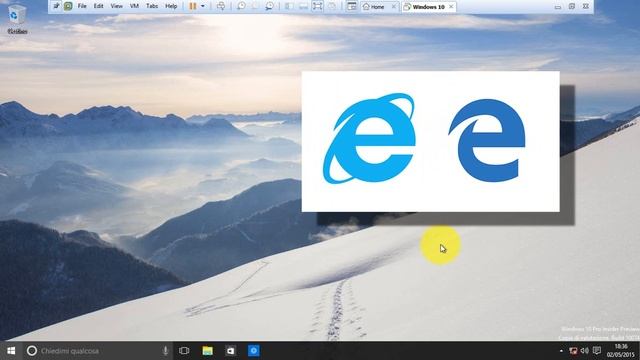
Task: Click the Internet Explorer logo in image
Action: 369,138
